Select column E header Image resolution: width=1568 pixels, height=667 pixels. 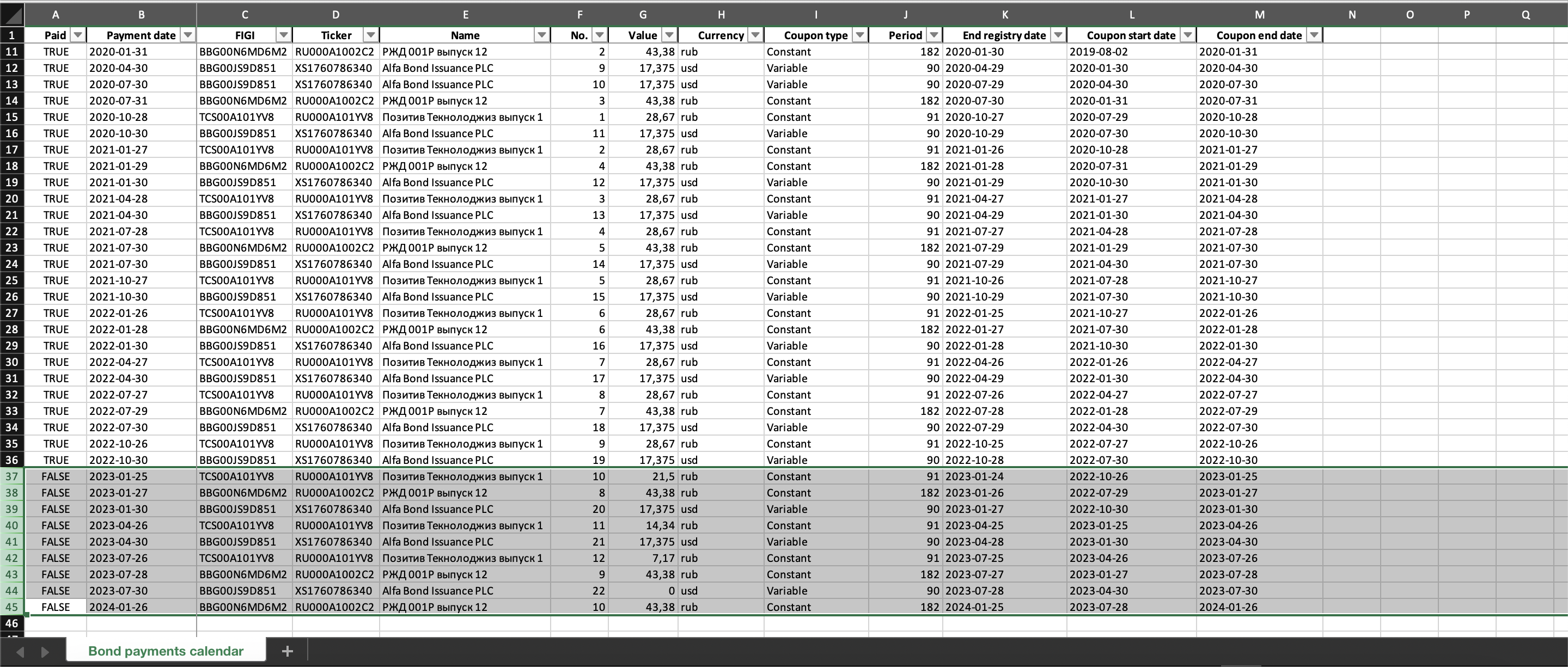click(x=465, y=15)
